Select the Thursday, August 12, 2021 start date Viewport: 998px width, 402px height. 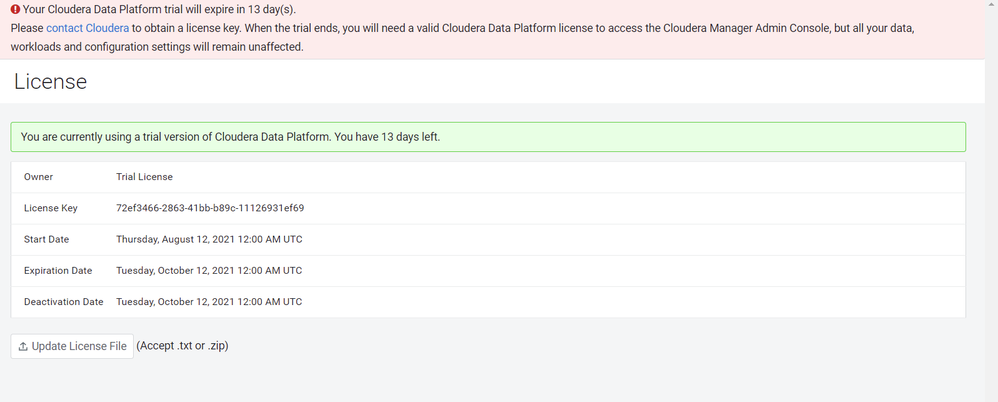[x=209, y=239]
